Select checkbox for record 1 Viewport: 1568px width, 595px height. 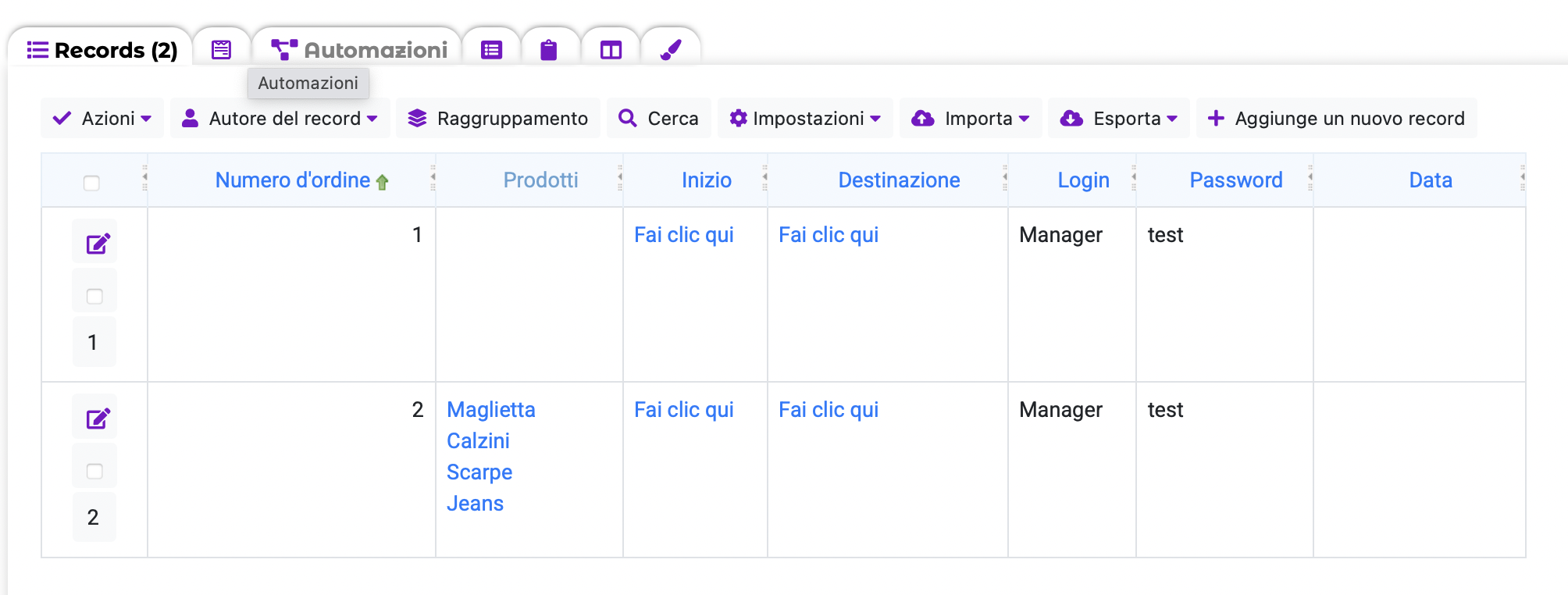coord(94,296)
